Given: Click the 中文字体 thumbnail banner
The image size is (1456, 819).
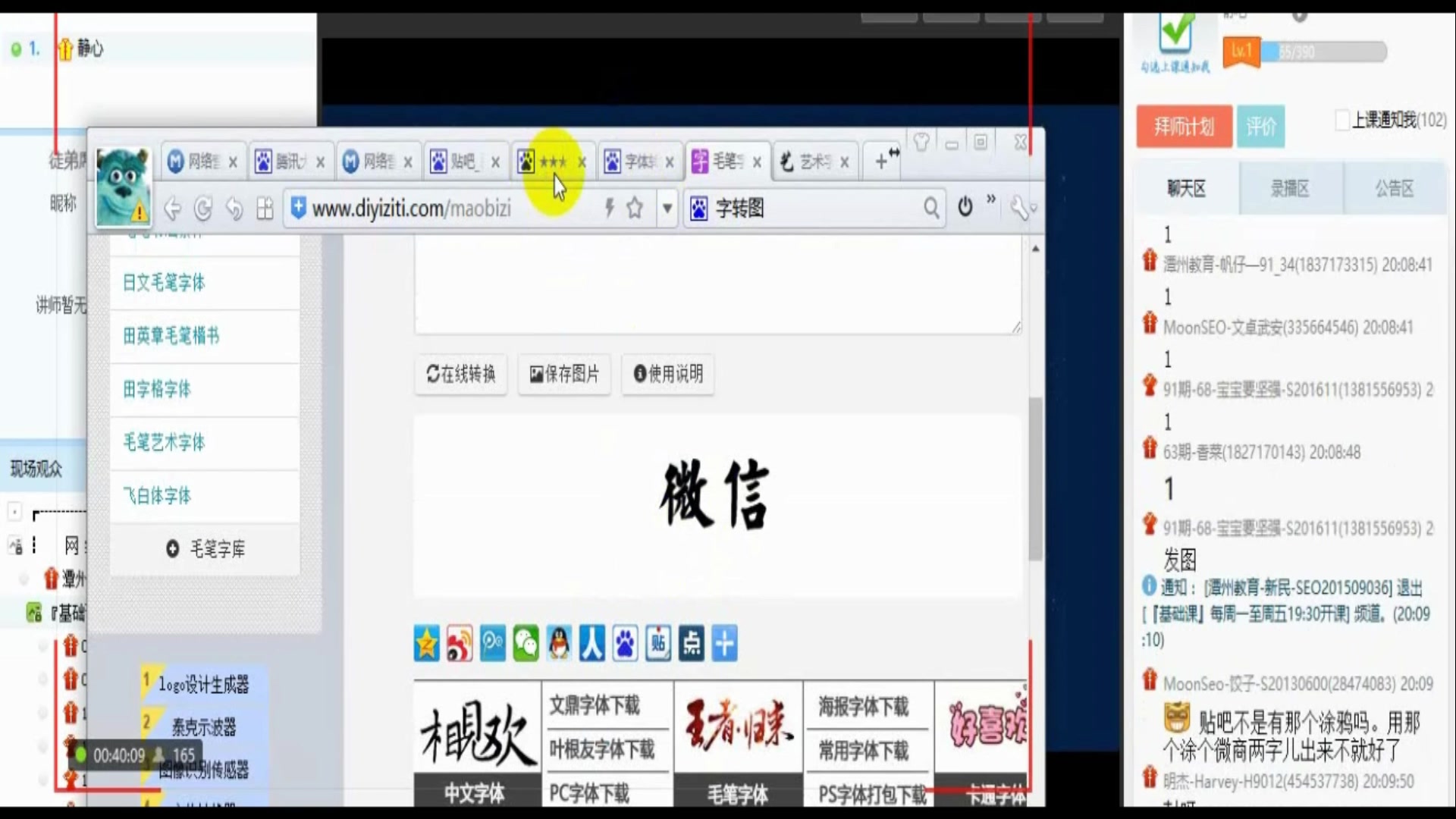Looking at the screenshot, I should click(x=476, y=745).
